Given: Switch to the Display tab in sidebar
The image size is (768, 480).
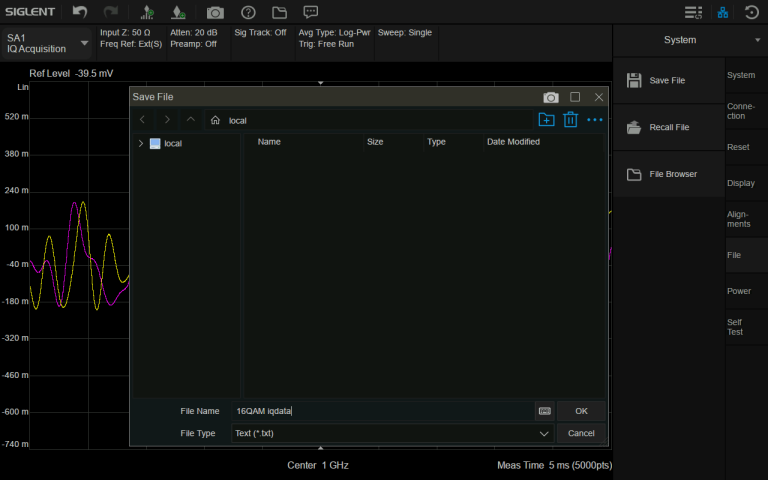Looking at the screenshot, I should (x=741, y=183).
